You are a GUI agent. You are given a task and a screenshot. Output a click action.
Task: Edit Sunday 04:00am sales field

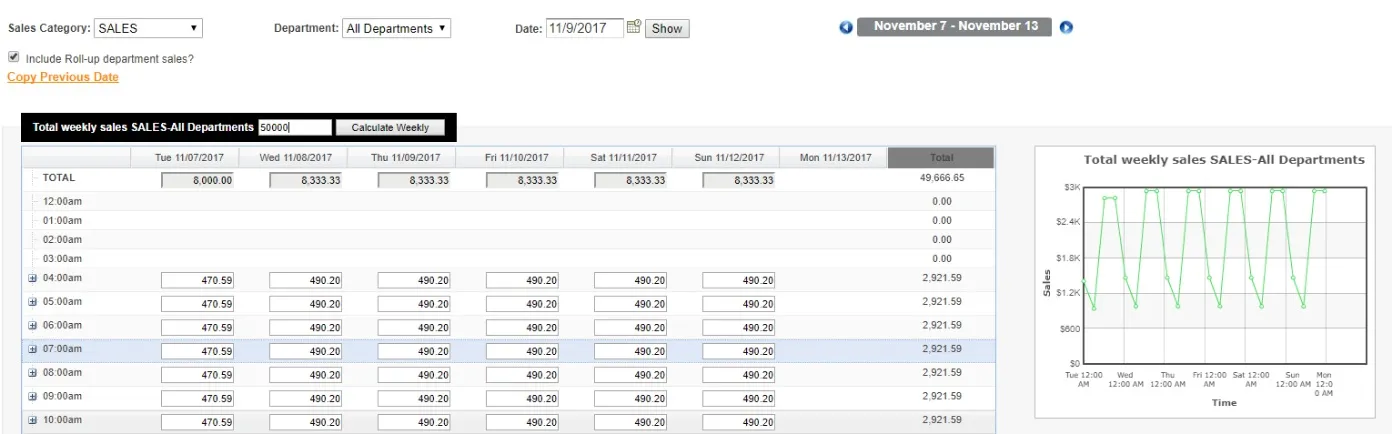738,280
